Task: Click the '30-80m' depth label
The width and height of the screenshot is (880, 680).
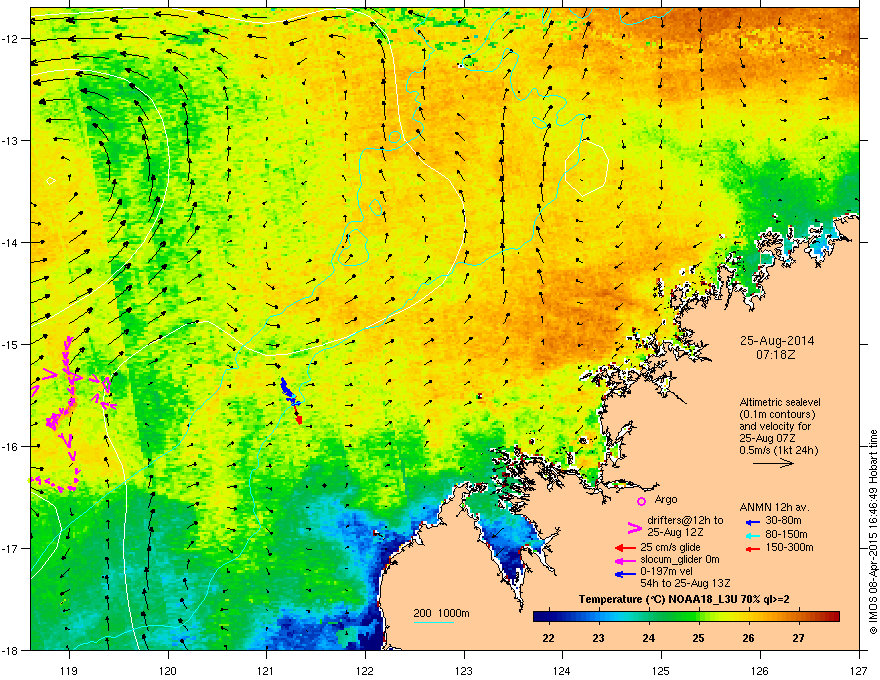Action: pyautogui.click(x=785, y=521)
